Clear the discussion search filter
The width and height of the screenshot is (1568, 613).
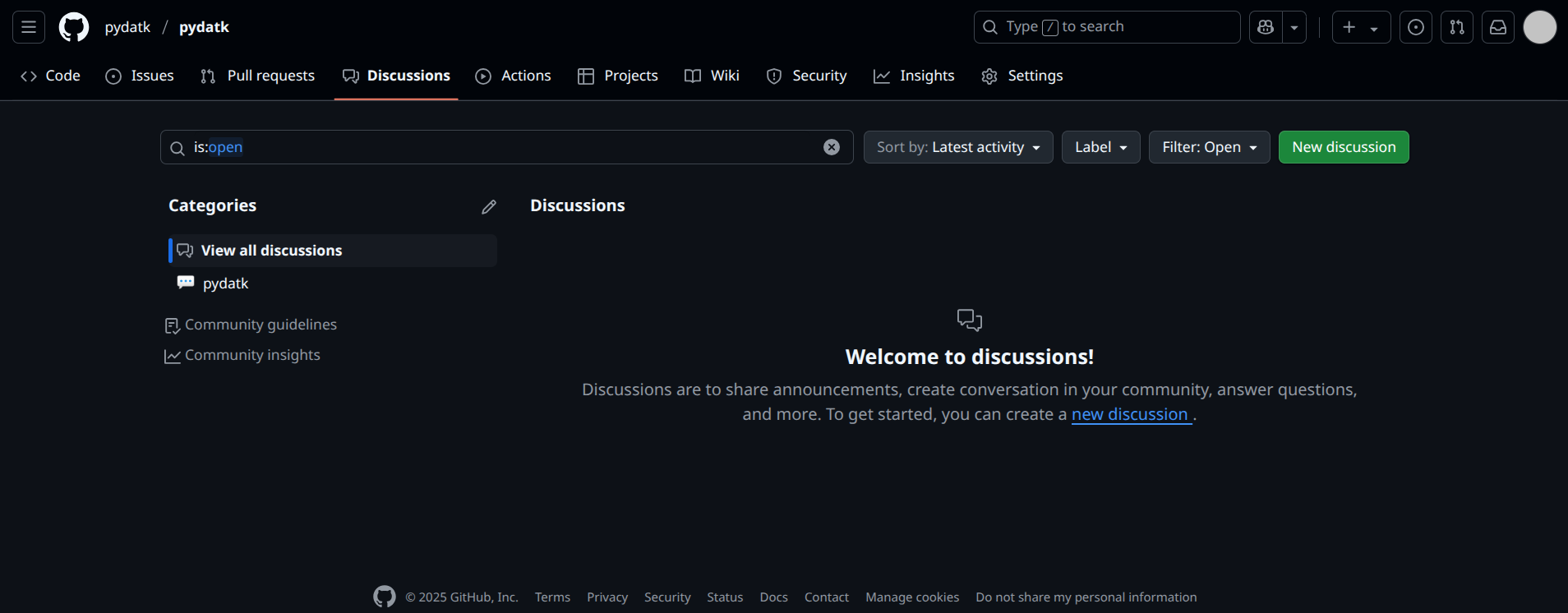pos(832,147)
